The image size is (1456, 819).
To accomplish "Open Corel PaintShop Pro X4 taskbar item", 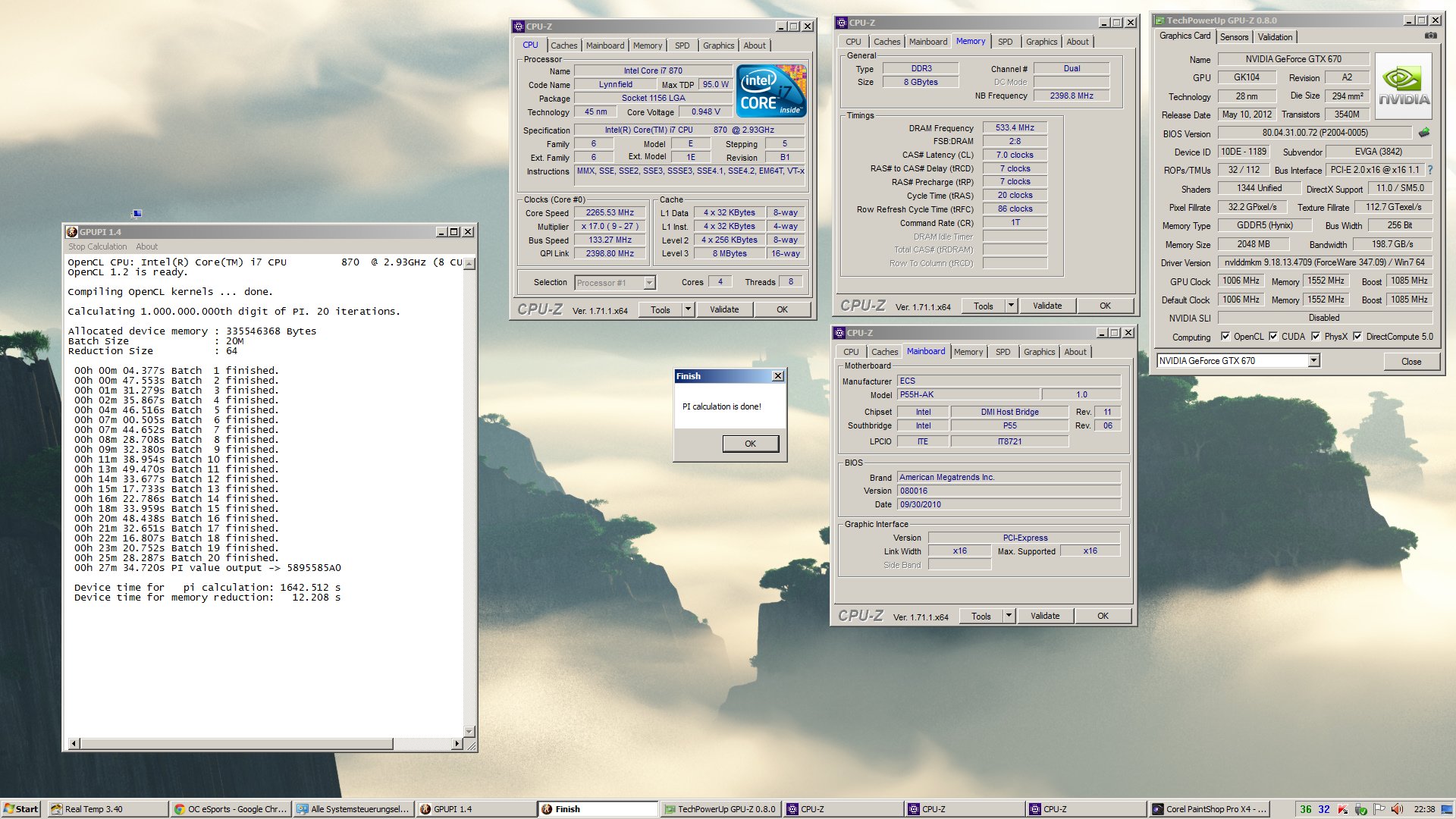I will pos(1209,809).
